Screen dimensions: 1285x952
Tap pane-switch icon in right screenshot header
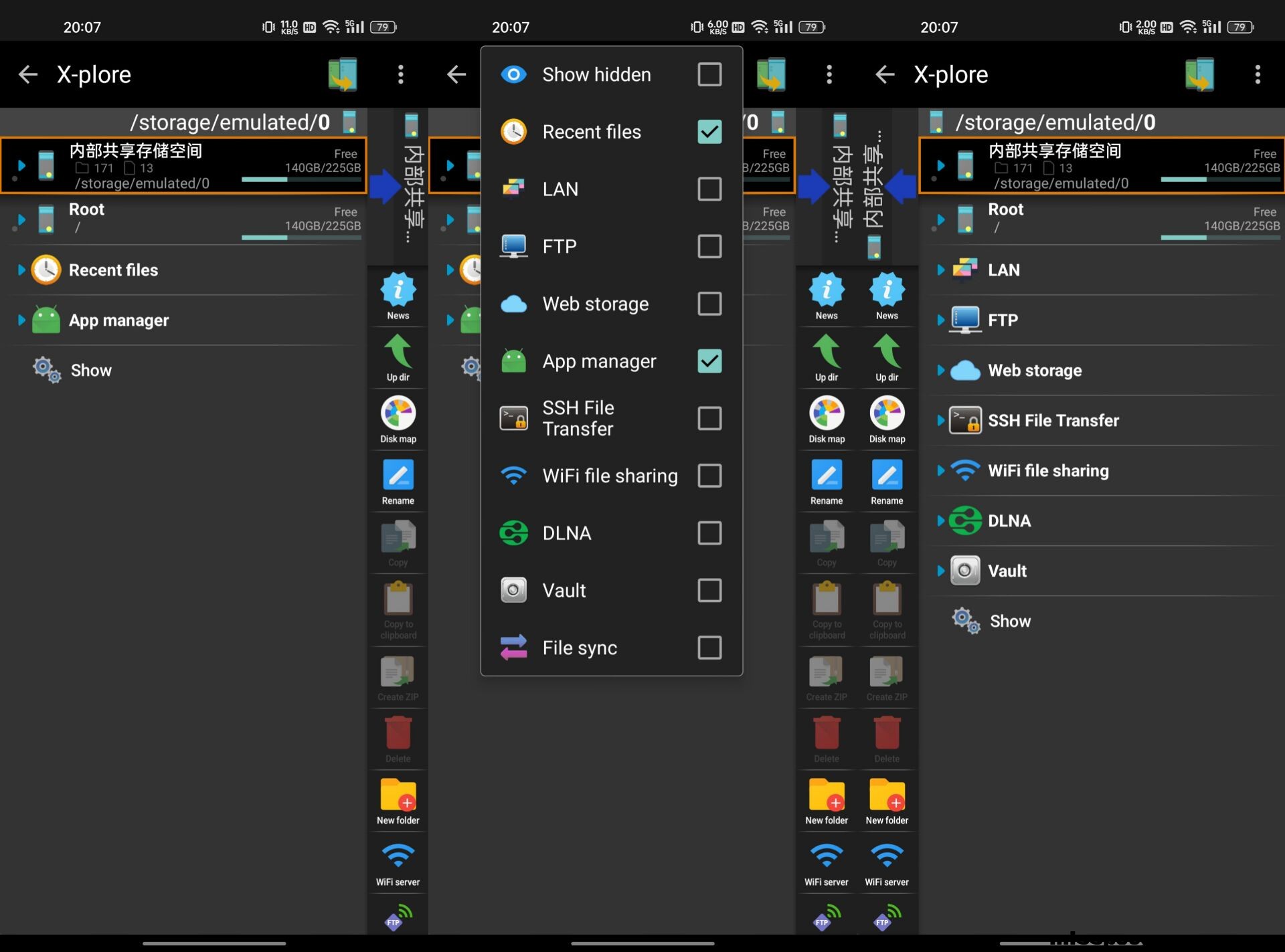(x=1199, y=74)
